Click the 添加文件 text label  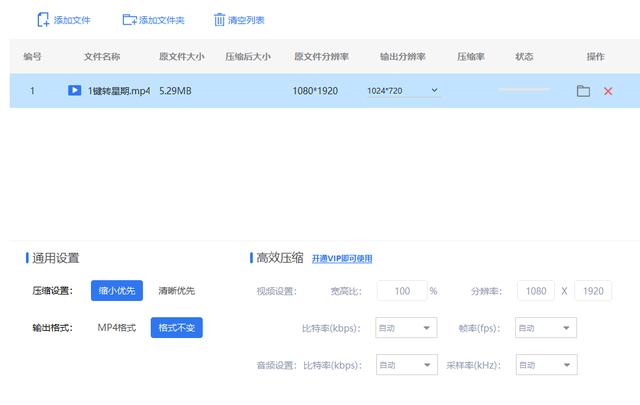point(72,20)
